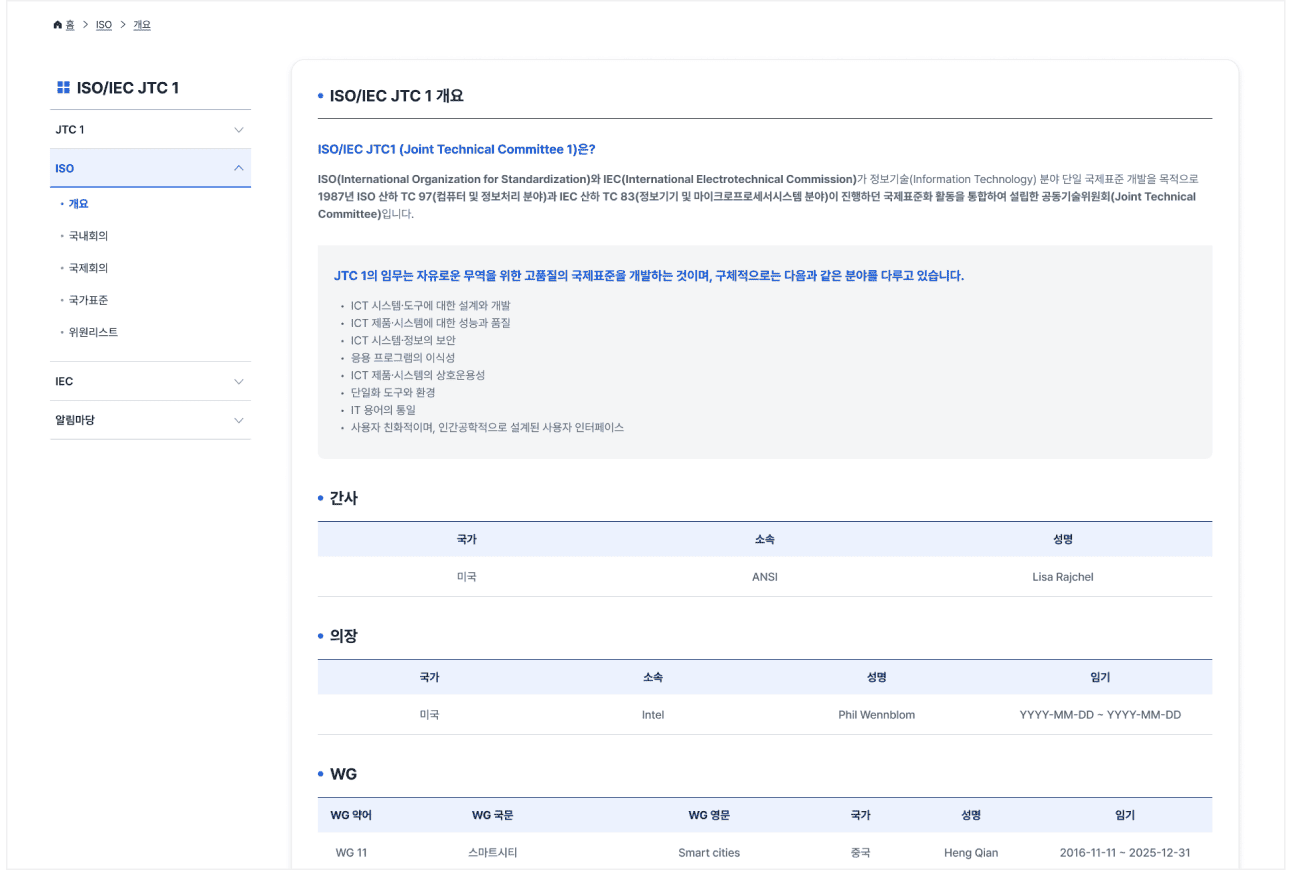The width and height of the screenshot is (1292, 882).
Task: Click the home icon in breadcrumb
Action: 57,25
